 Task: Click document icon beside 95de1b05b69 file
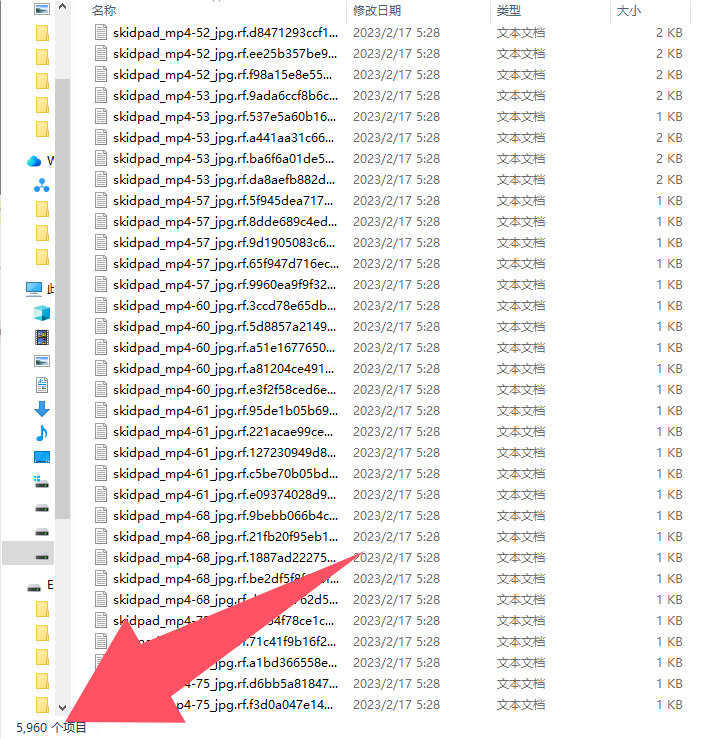100,411
